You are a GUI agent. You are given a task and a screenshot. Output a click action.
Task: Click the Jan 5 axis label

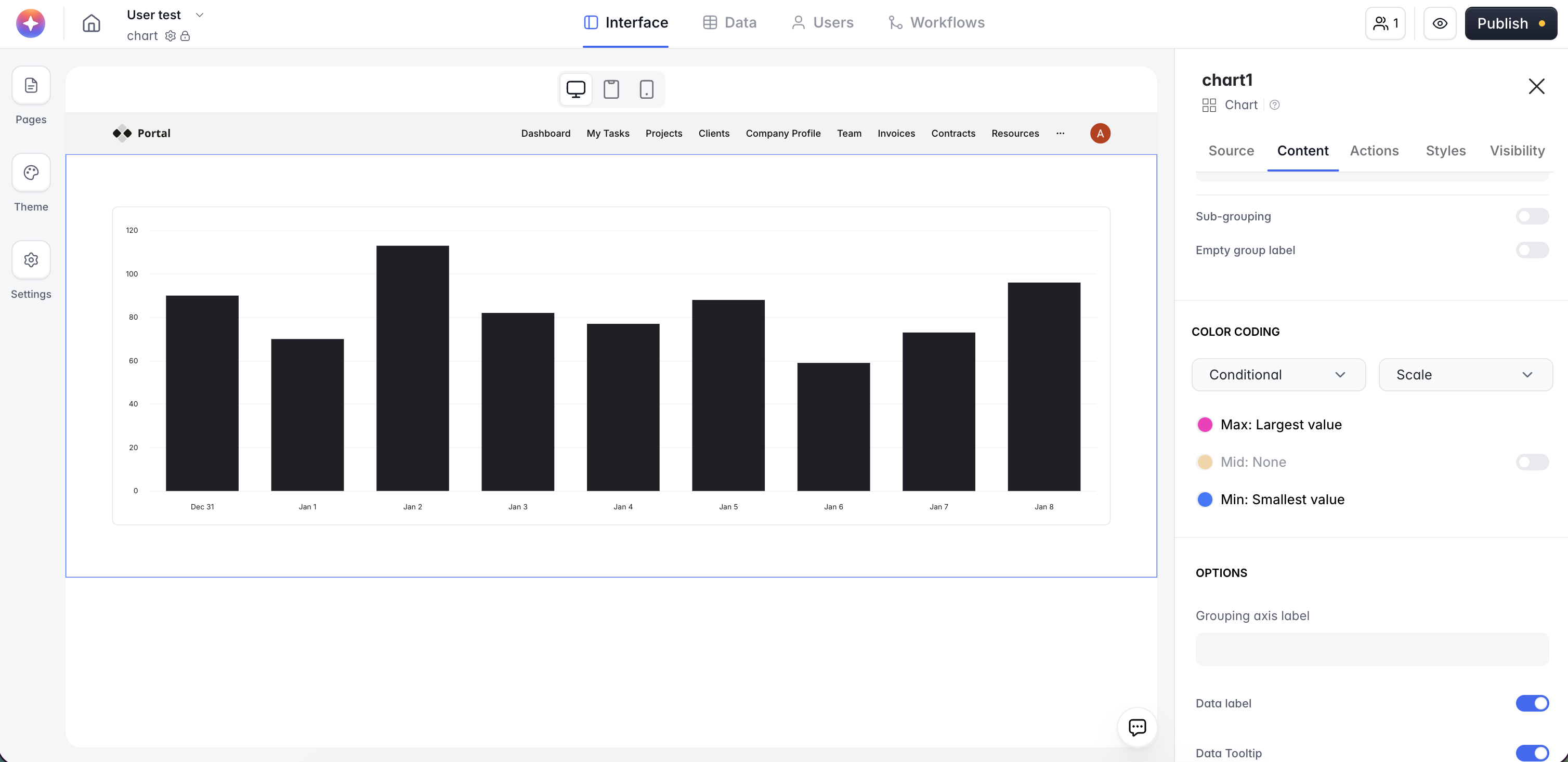click(x=728, y=506)
